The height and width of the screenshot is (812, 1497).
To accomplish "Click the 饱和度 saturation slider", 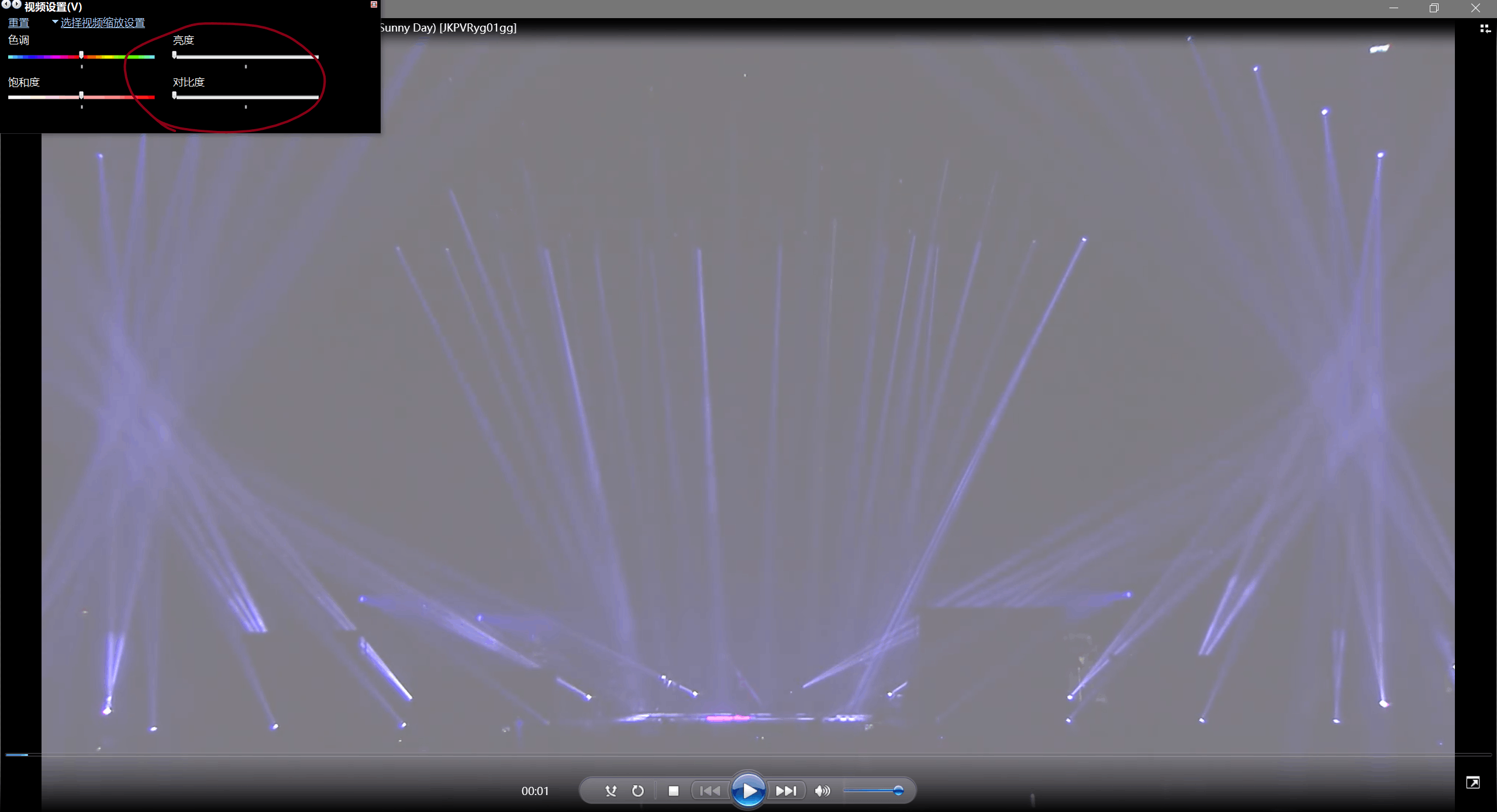I will tap(117, 97).
